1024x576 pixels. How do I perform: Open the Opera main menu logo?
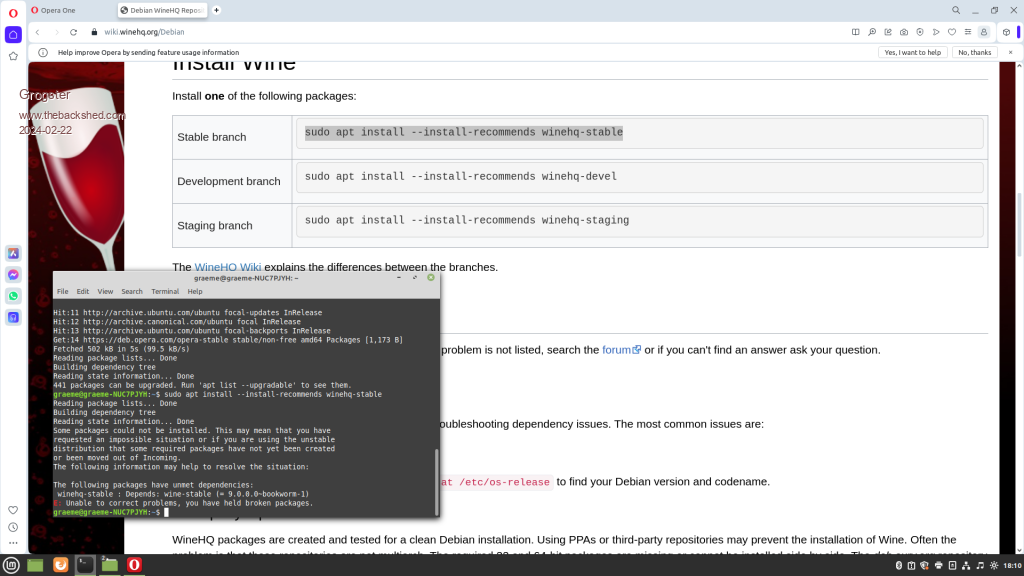(x=13, y=10)
